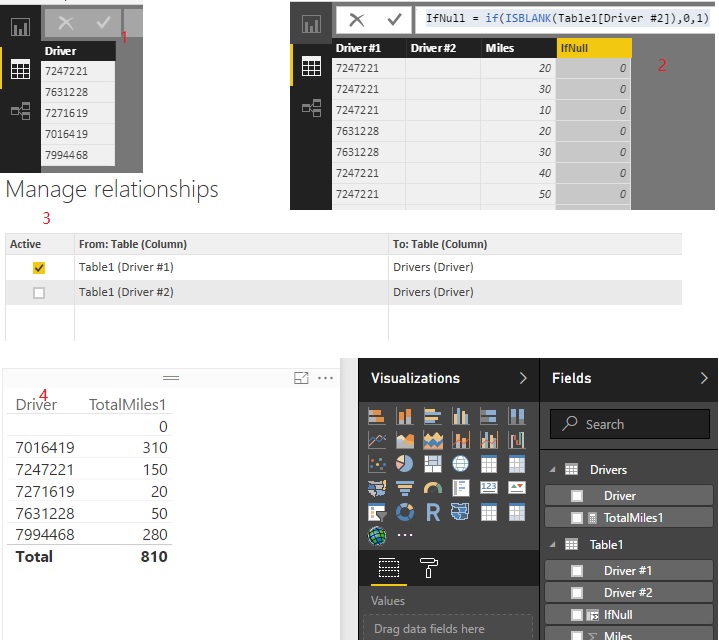The height and width of the screenshot is (640, 719).
Task: Open Data view beside the Driver-only table
Action: point(21,70)
